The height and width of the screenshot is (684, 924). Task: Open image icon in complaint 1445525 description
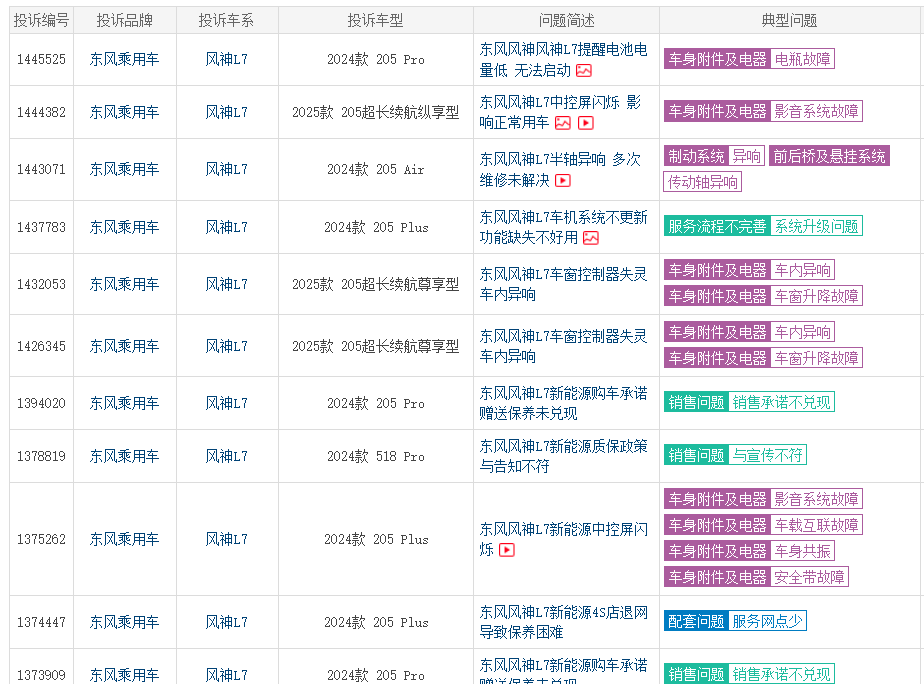click(x=583, y=71)
